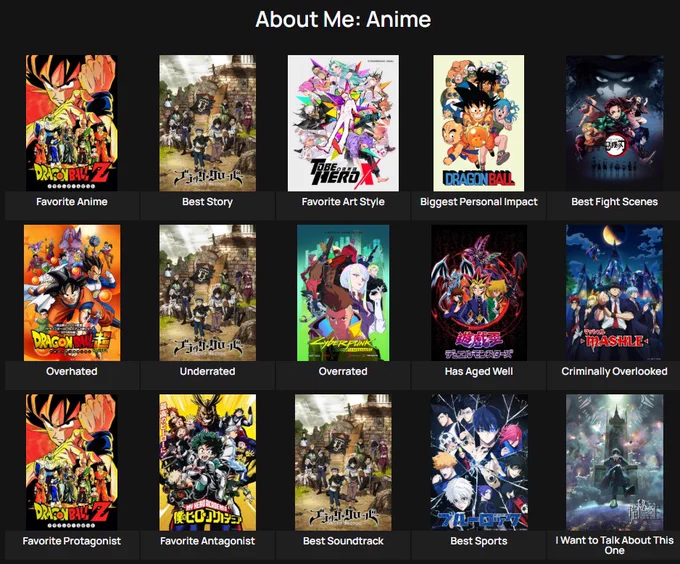The image size is (680, 564).
Task: Click the To Be Hero X poster
Action: tap(343, 123)
